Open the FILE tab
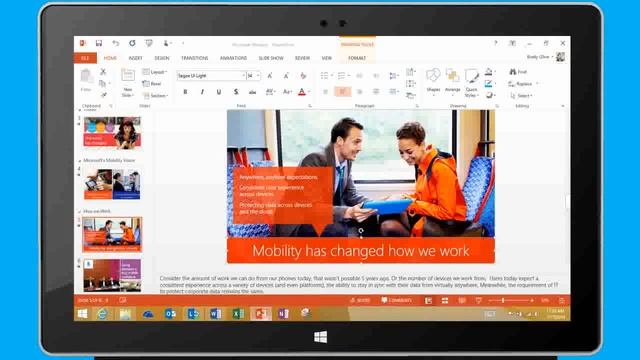640x360 pixels. tap(85, 58)
